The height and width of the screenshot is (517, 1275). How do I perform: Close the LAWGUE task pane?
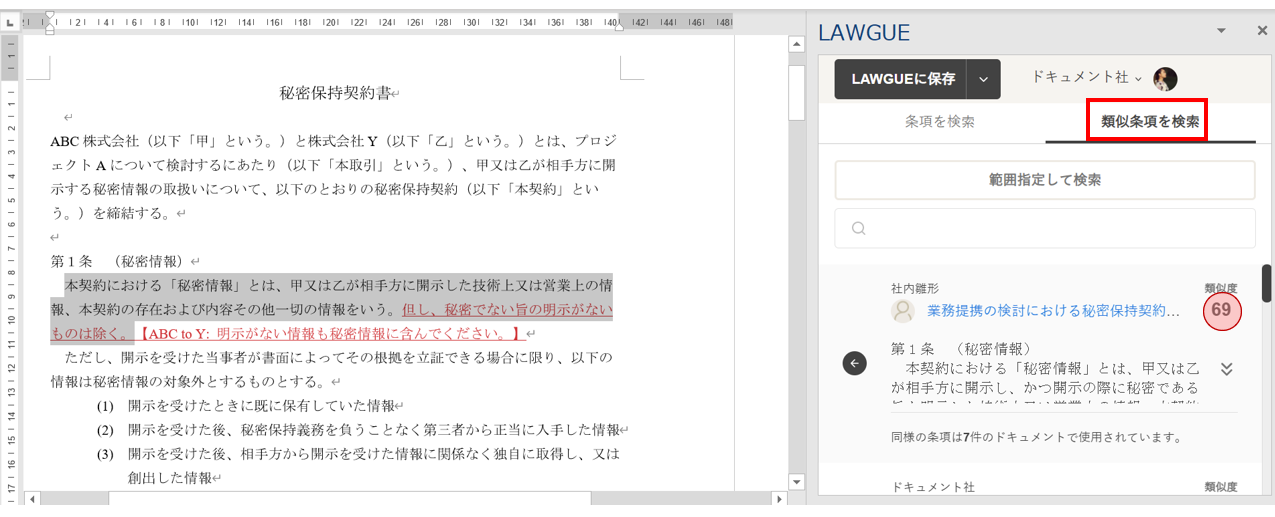(x=1261, y=31)
